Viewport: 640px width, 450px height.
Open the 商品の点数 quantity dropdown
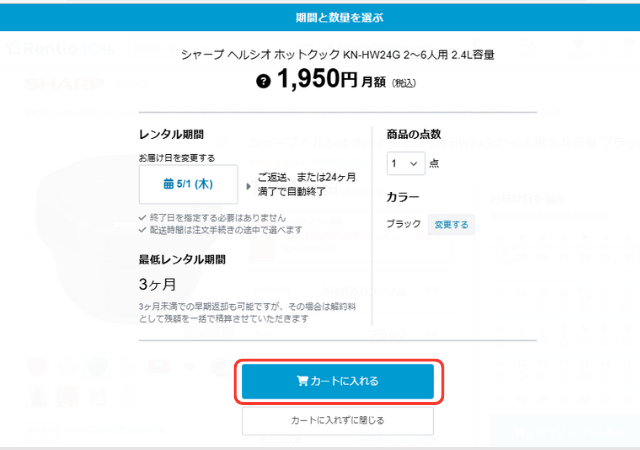(x=406, y=163)
